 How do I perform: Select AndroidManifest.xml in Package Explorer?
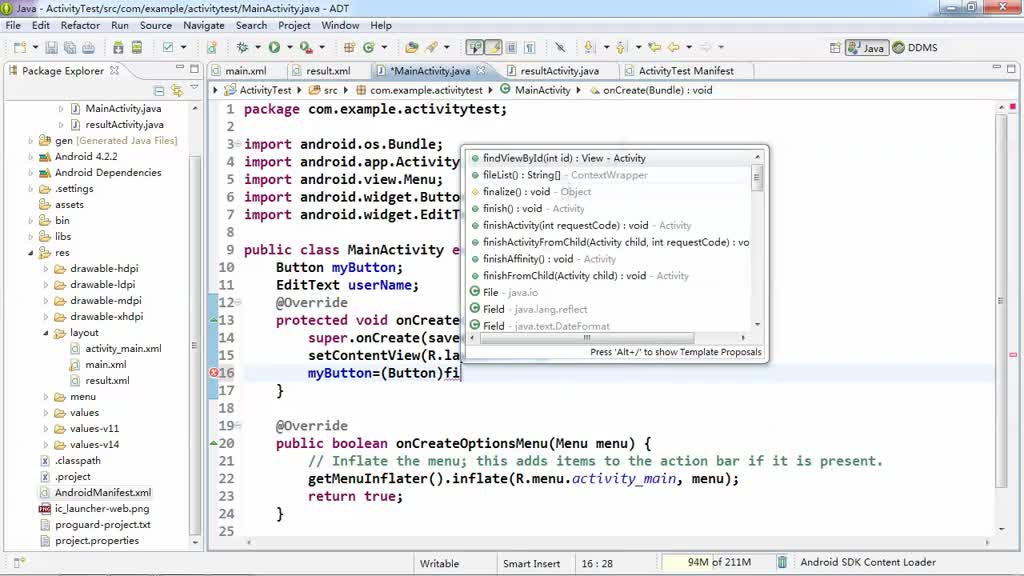coord(103,492)
